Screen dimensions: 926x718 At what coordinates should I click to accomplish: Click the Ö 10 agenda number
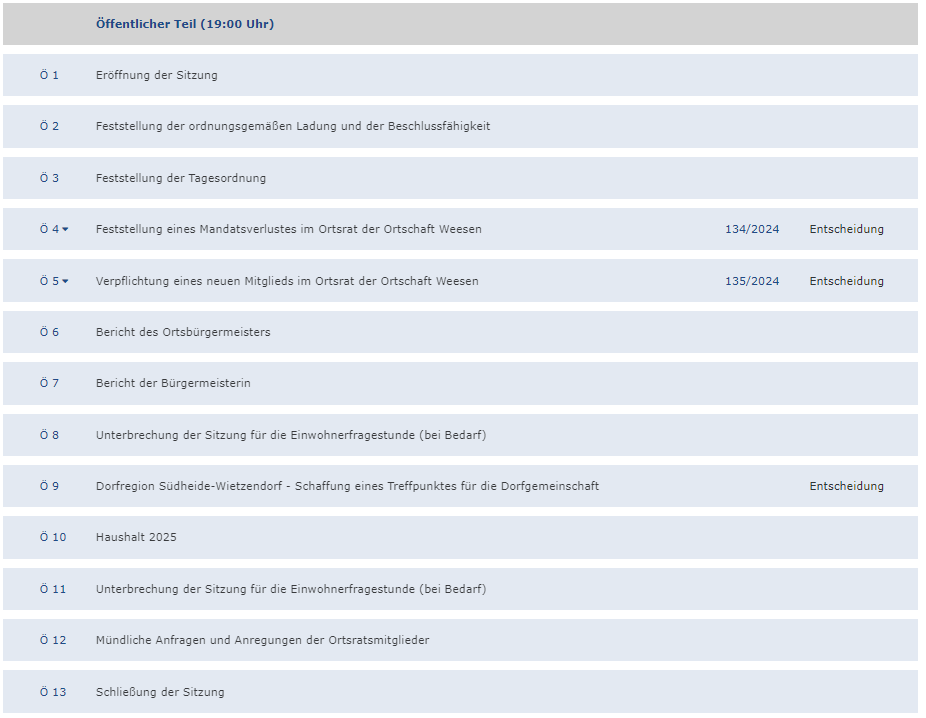click(x=53, y=538)
